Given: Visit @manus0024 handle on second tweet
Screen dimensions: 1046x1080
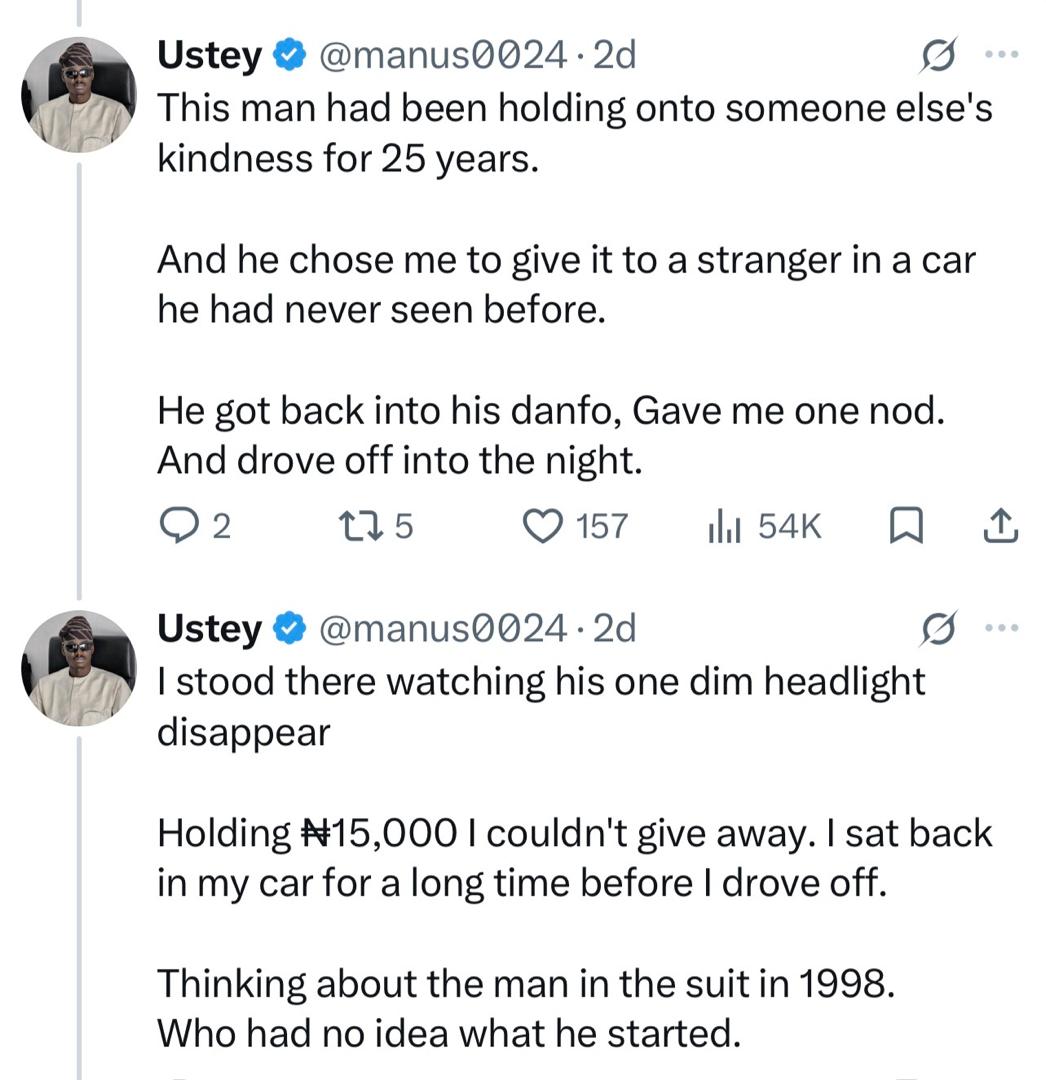Looking at the screenshot, I should click(x=443, y=629).
